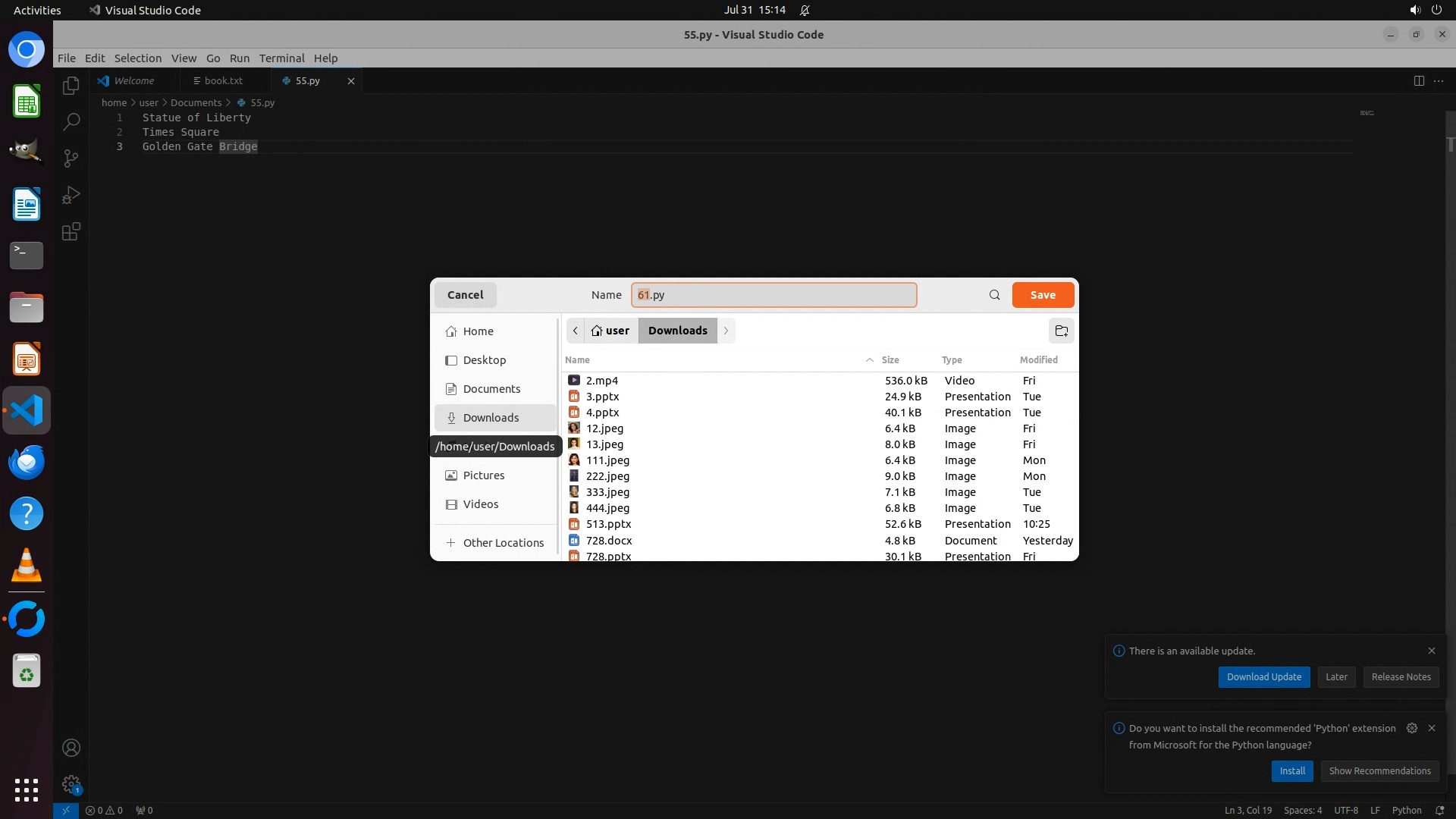
Task: Click the search icon in save dialog
Action: 994,295
